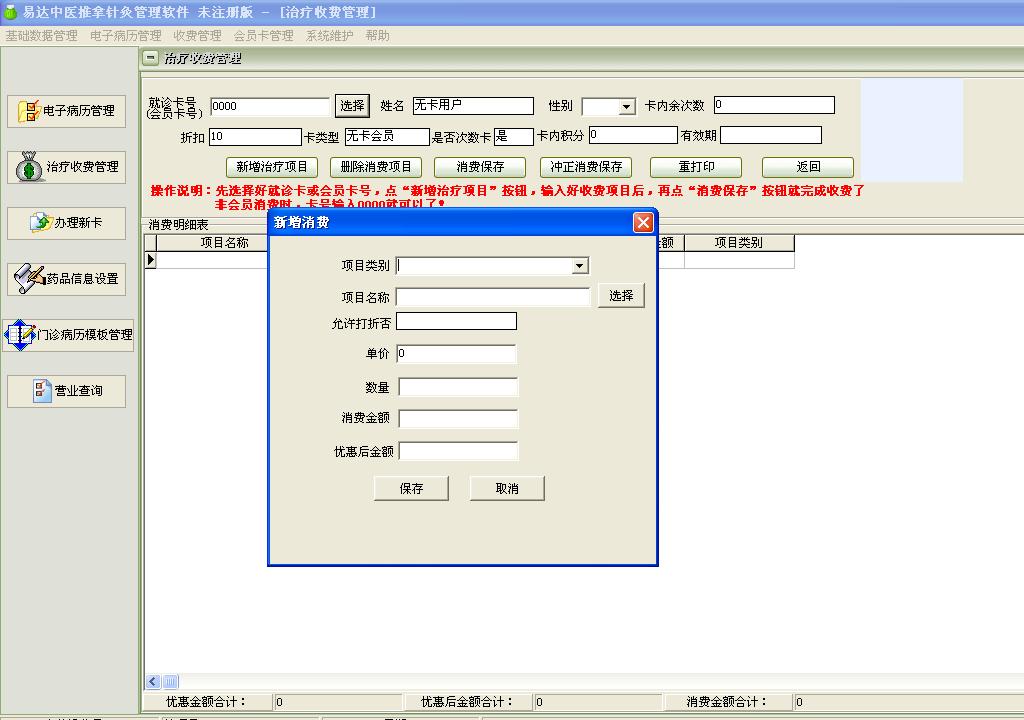Open the 基础数据管理 menu
The width and height of the screenshot is (1024, 720).
click(41, 36)
